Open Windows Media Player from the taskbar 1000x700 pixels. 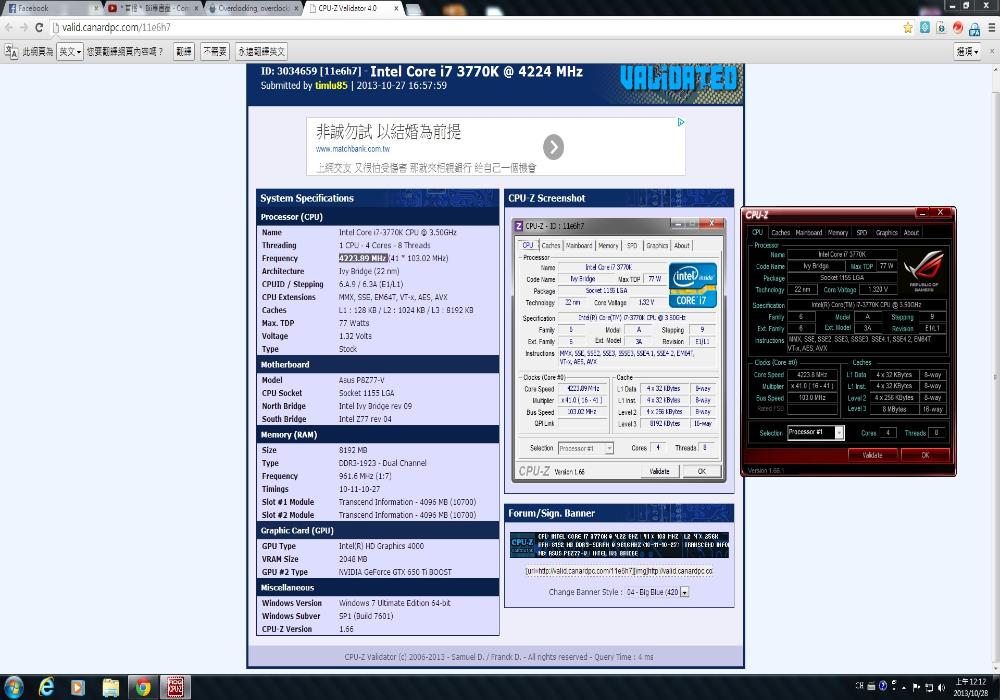pyautogui.click(x=78, y=687)
